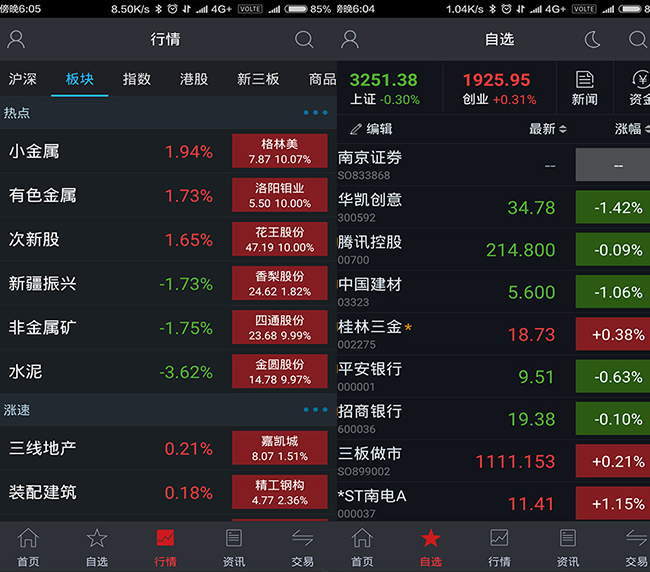Tap the +1.15% change badge
The width and height of the screenshot is (650, 572).
point(613,503)
